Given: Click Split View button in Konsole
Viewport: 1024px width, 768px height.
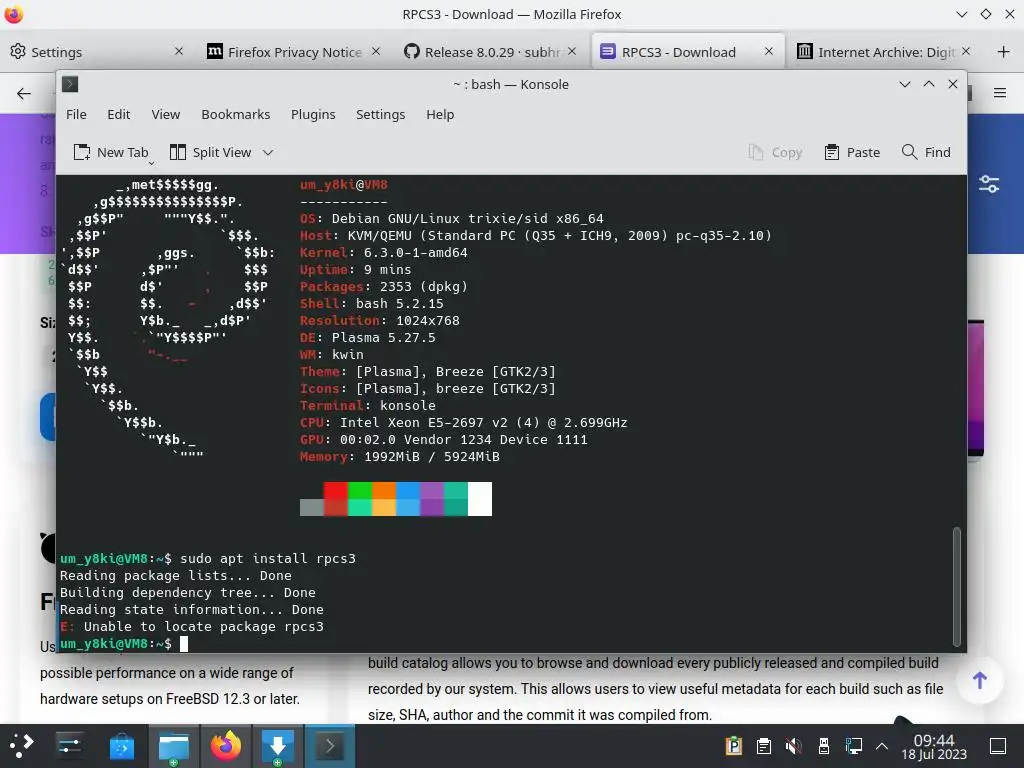Looking at the screenshot, I should click(210, 152).
